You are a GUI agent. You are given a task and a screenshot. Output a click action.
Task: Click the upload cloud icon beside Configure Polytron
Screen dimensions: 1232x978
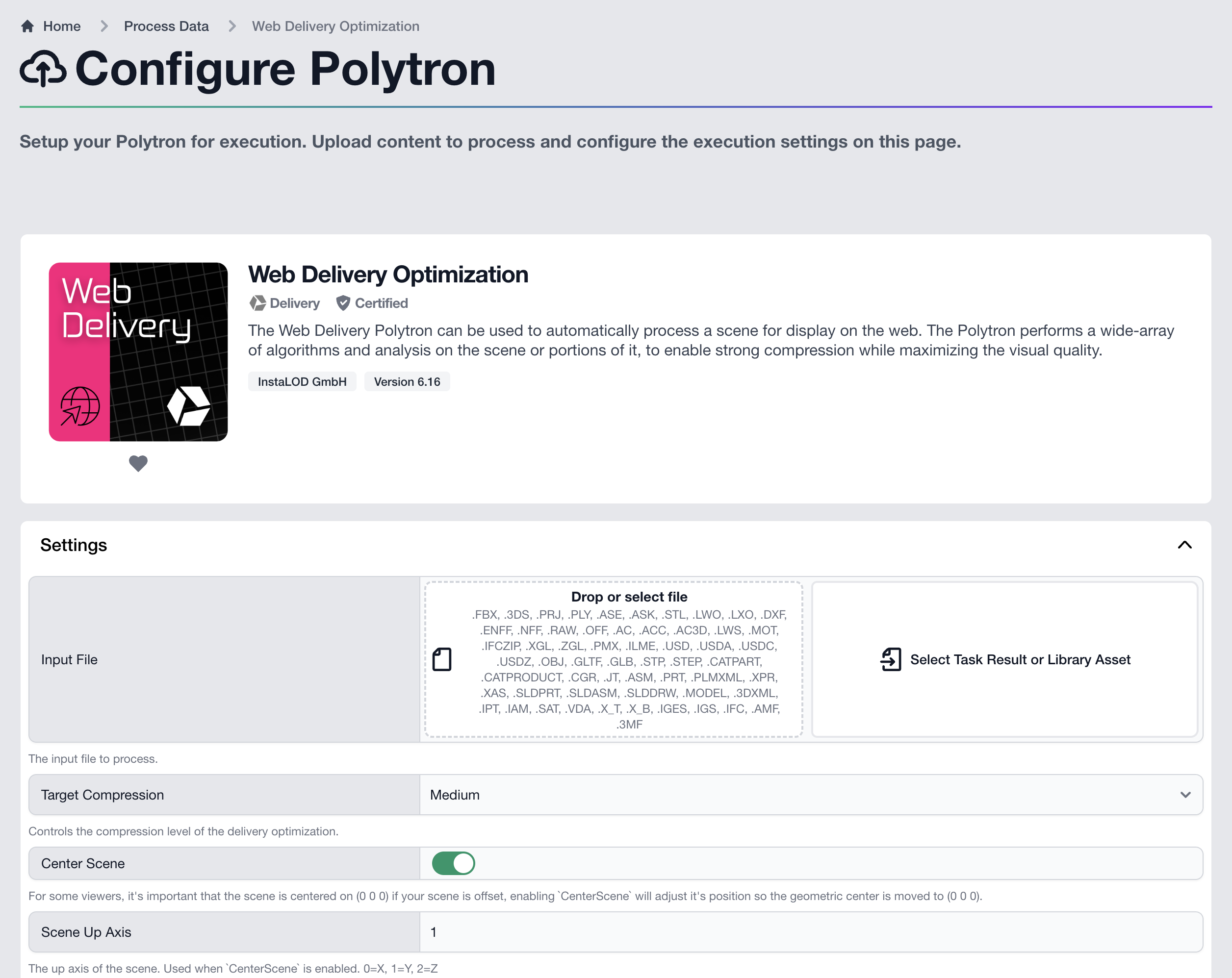pyautogui.click(x=44, y=69)
